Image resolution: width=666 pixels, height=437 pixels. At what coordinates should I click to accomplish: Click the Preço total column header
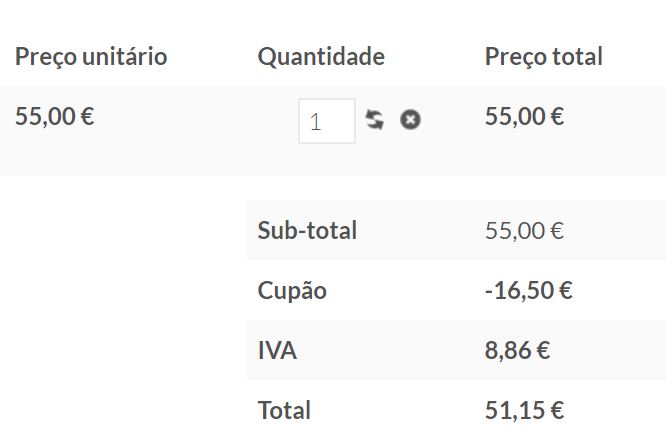544,56
